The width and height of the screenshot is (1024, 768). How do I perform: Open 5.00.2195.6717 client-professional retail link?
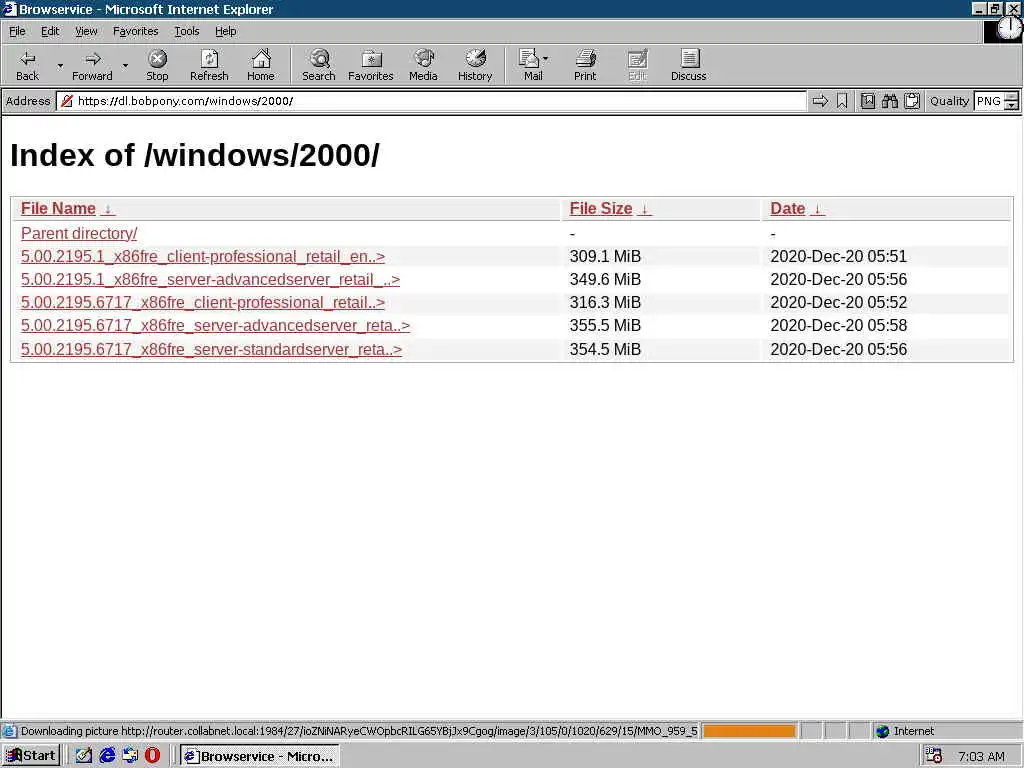click(203, 303)
